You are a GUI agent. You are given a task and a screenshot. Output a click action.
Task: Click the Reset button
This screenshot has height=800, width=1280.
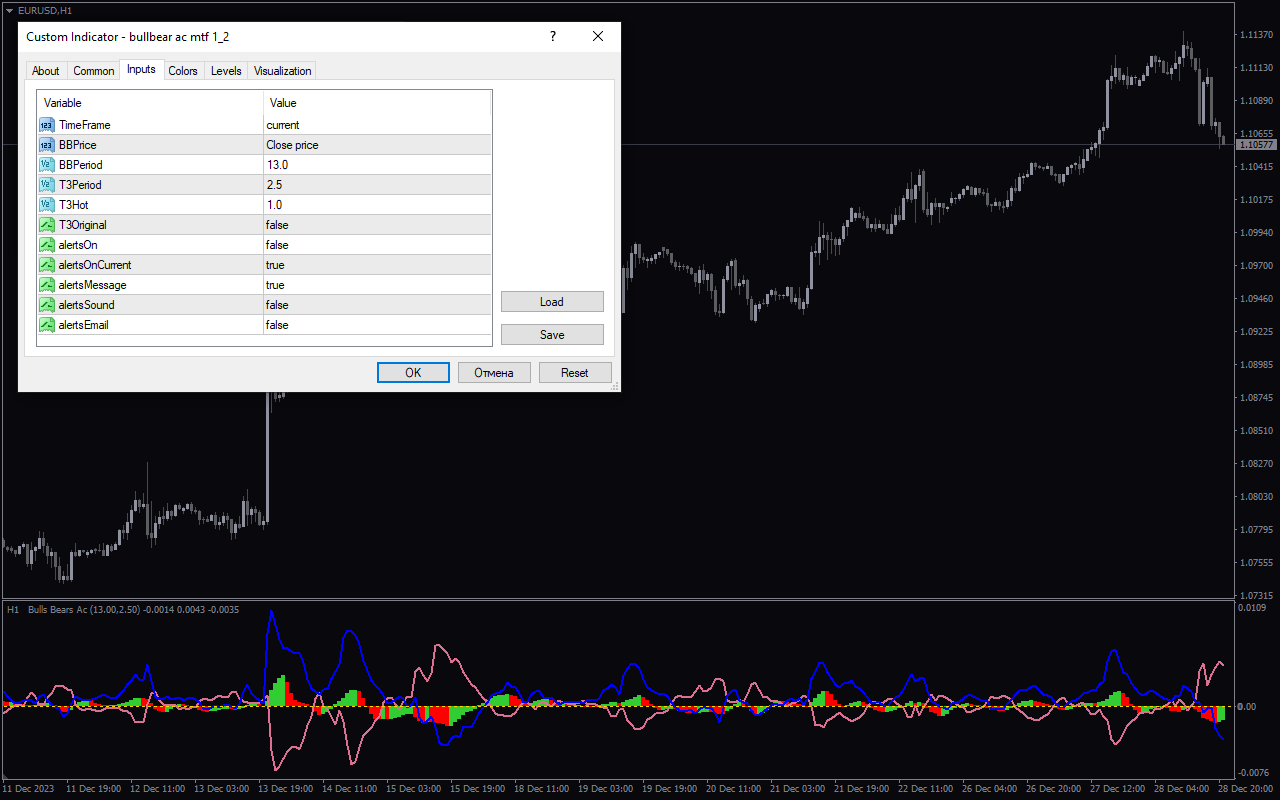575,372
